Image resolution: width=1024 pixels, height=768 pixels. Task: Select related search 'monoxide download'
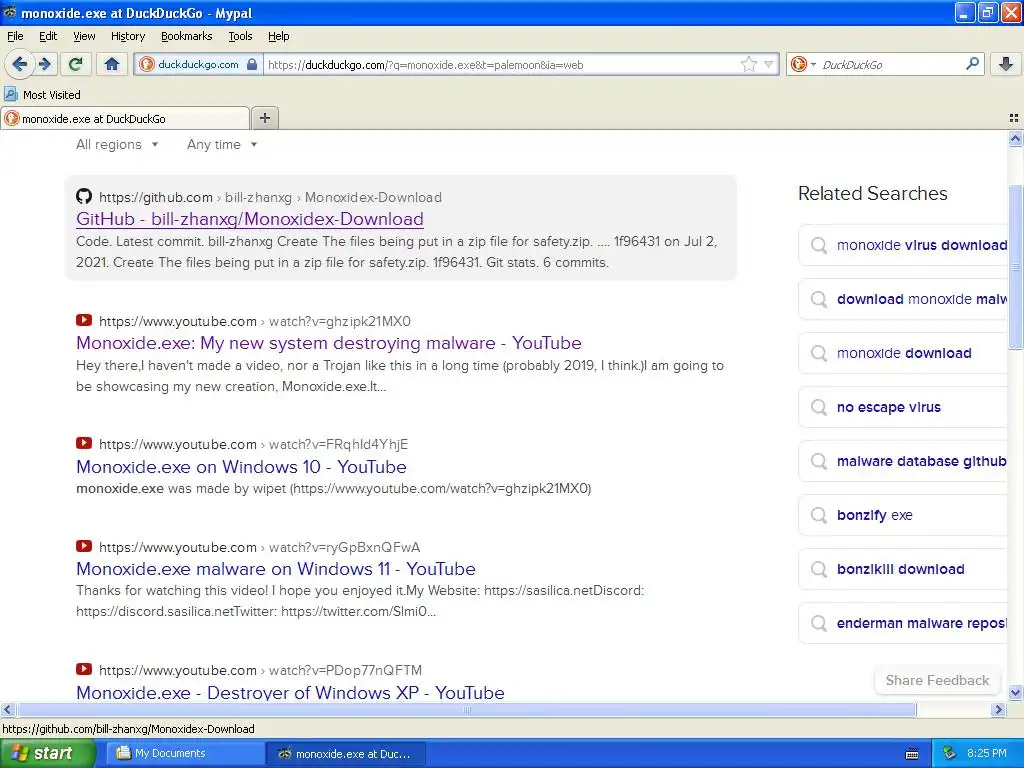click(x=903, y=353)
